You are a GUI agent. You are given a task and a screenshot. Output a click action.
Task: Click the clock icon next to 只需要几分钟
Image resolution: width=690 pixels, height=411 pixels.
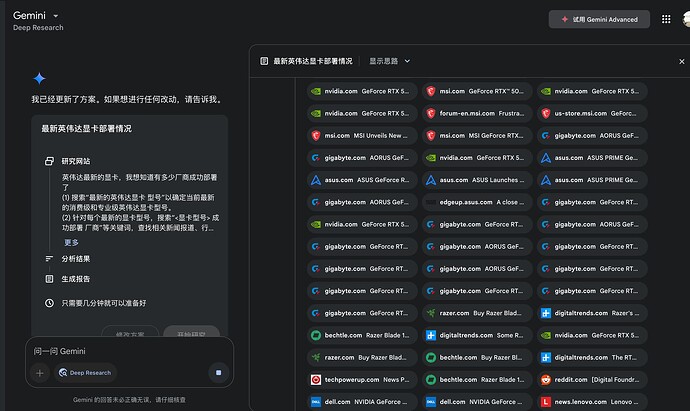point(49,303)
